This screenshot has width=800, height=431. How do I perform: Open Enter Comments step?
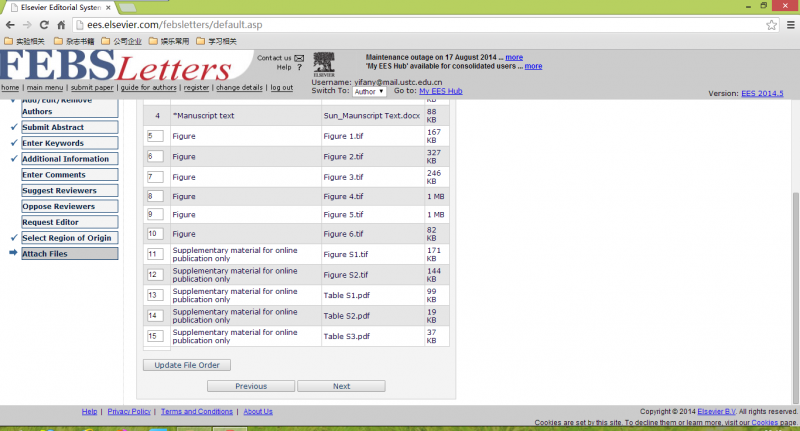pos(70,174)
